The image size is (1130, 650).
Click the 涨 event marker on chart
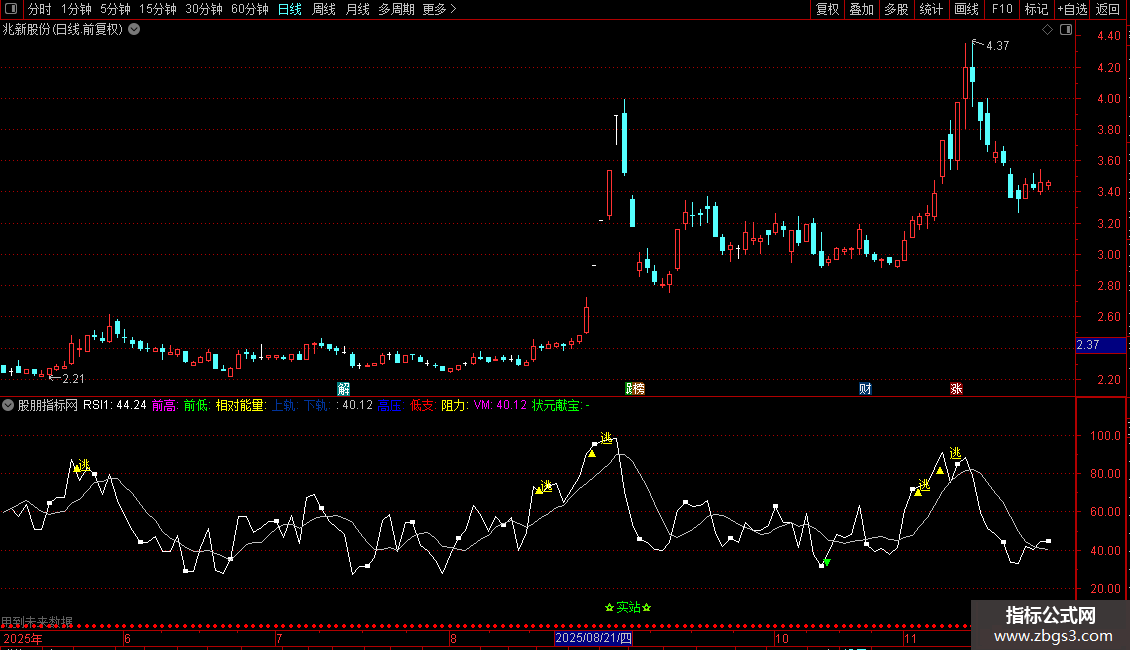(956, 389)
